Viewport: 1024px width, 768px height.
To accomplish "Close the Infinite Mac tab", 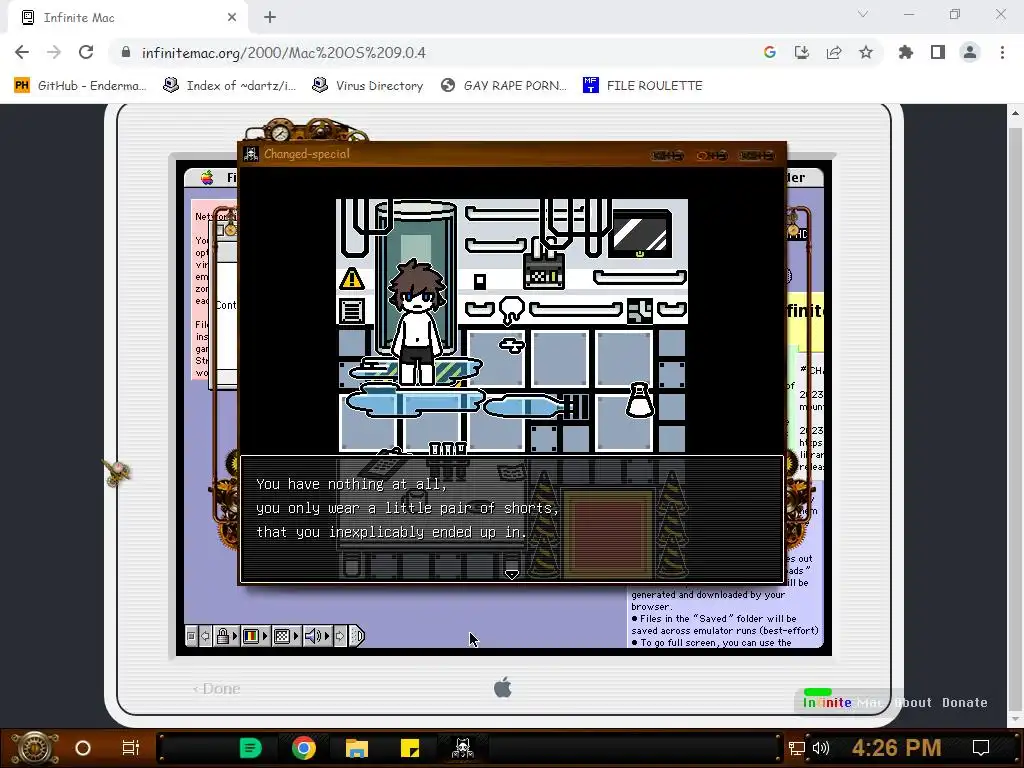I will pyautogui.click(x=232, y=18).
